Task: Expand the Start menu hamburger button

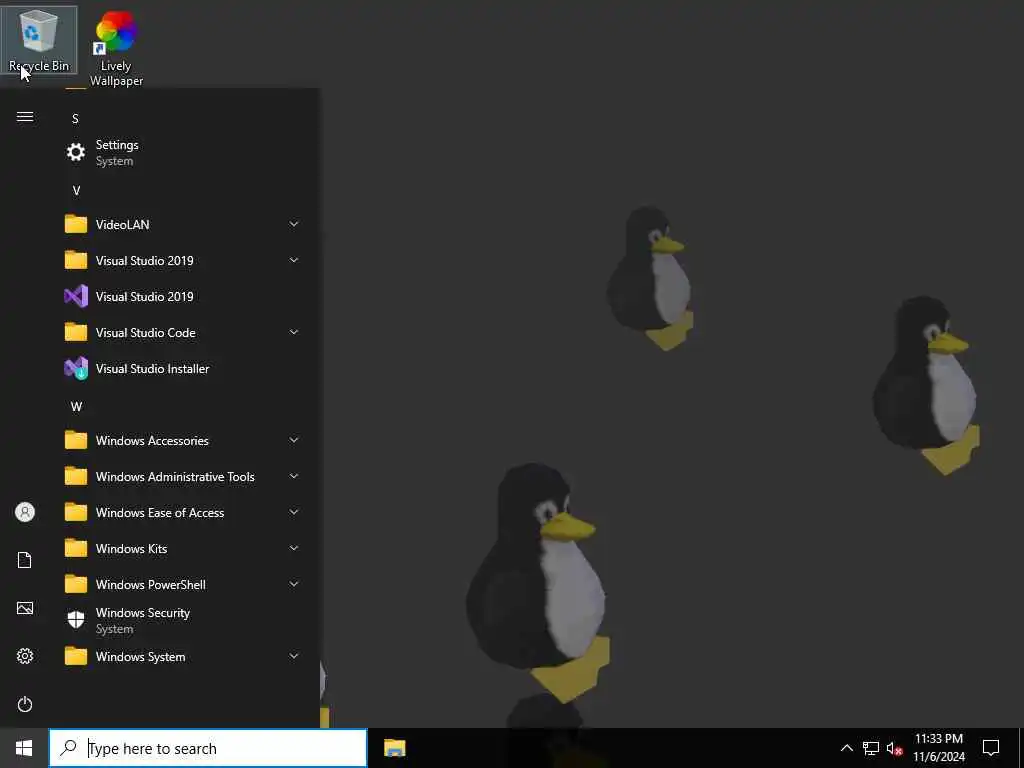Action: [25, 117]
